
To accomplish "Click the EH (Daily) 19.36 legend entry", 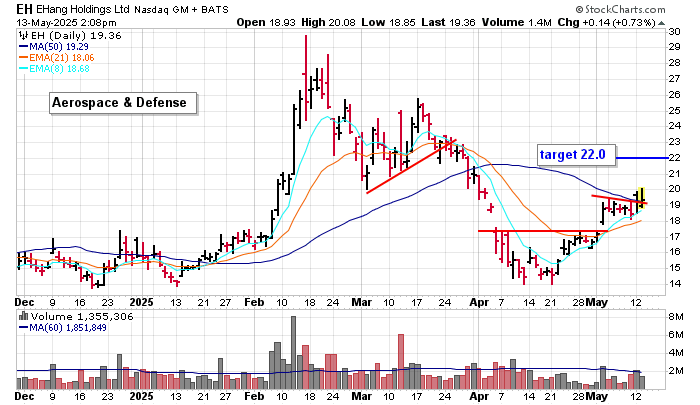I will tap(76, 36).
